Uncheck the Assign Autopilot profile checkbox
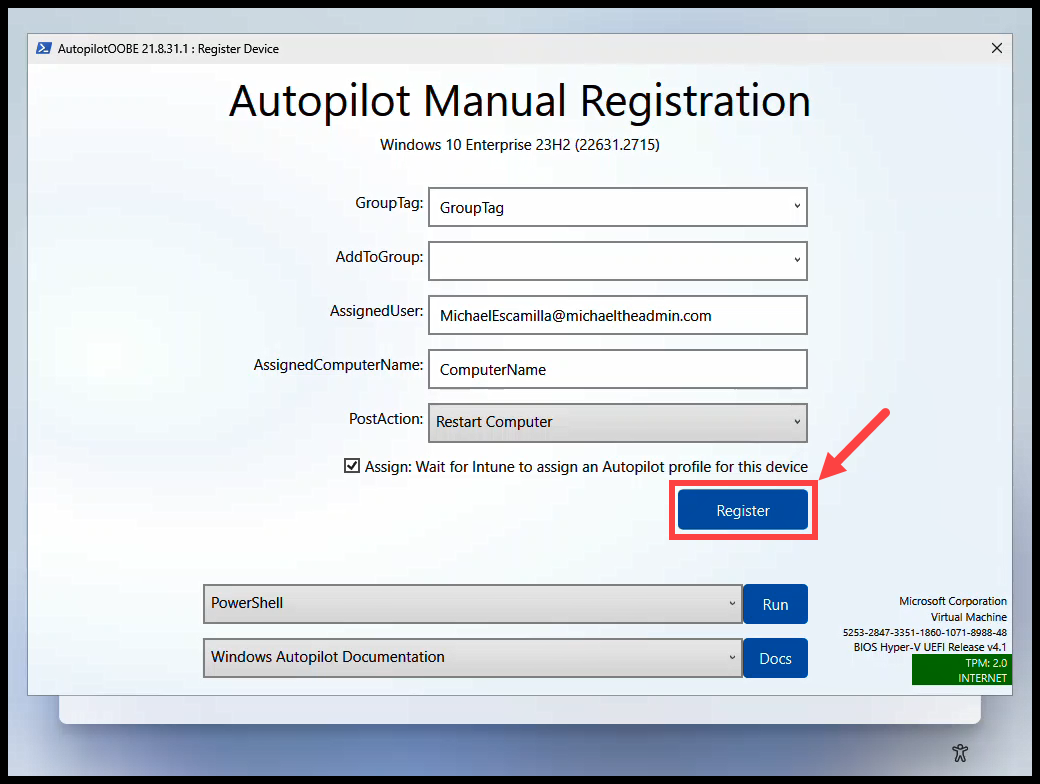The width and height of the screenshot is (1040, 784). pos(352,466)
